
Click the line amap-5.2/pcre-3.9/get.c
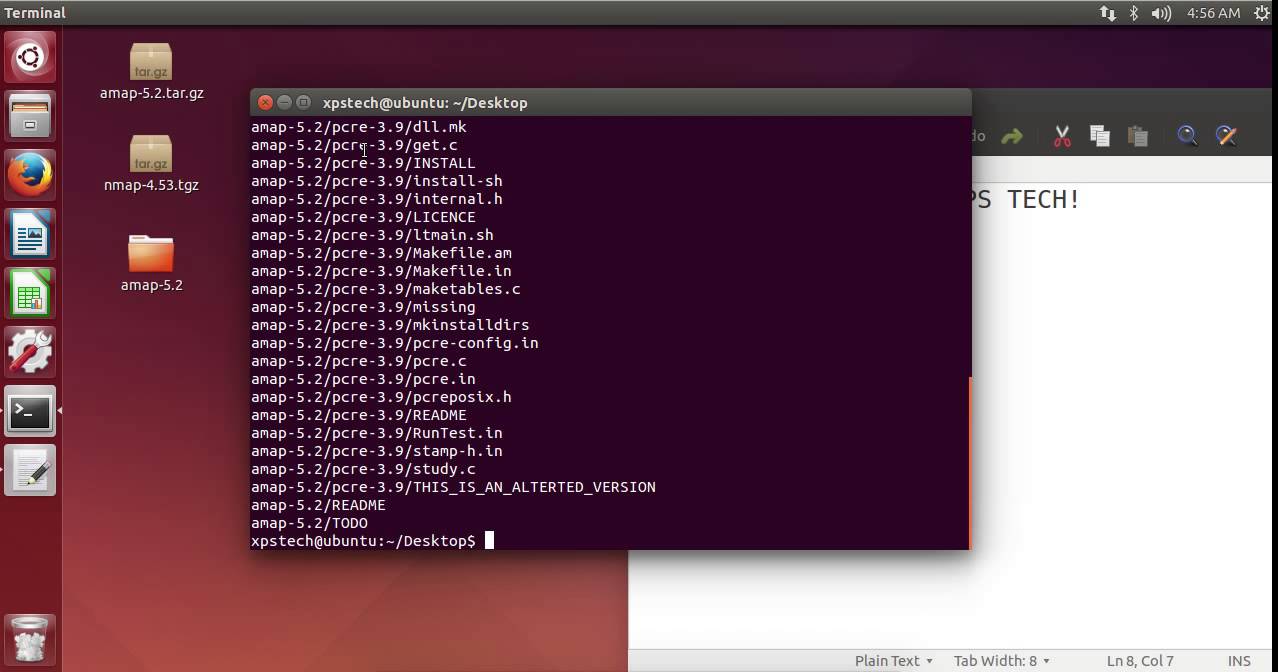coord(354,145)
